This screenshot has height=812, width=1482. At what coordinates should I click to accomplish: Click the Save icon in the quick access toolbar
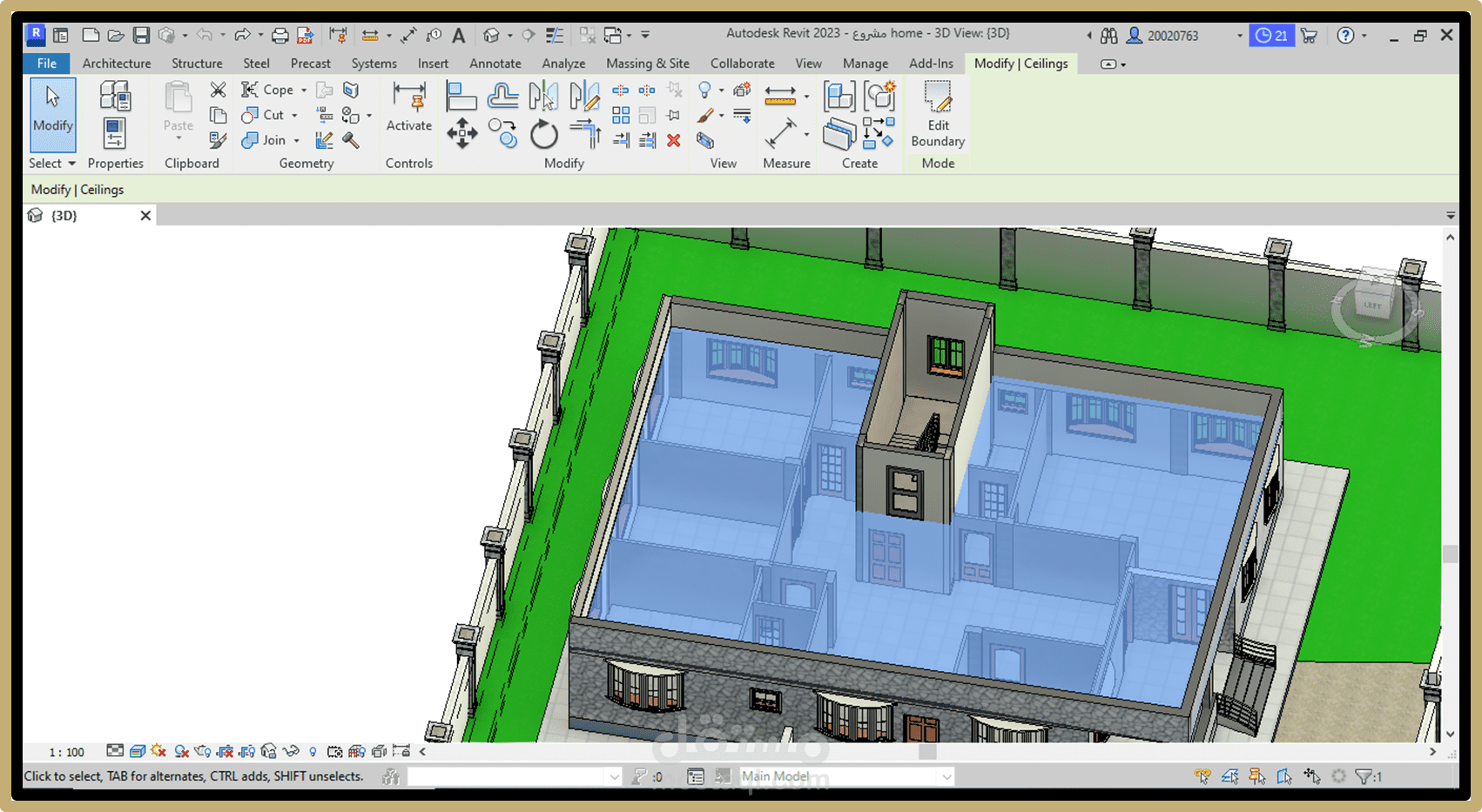[x=141, y=35]
